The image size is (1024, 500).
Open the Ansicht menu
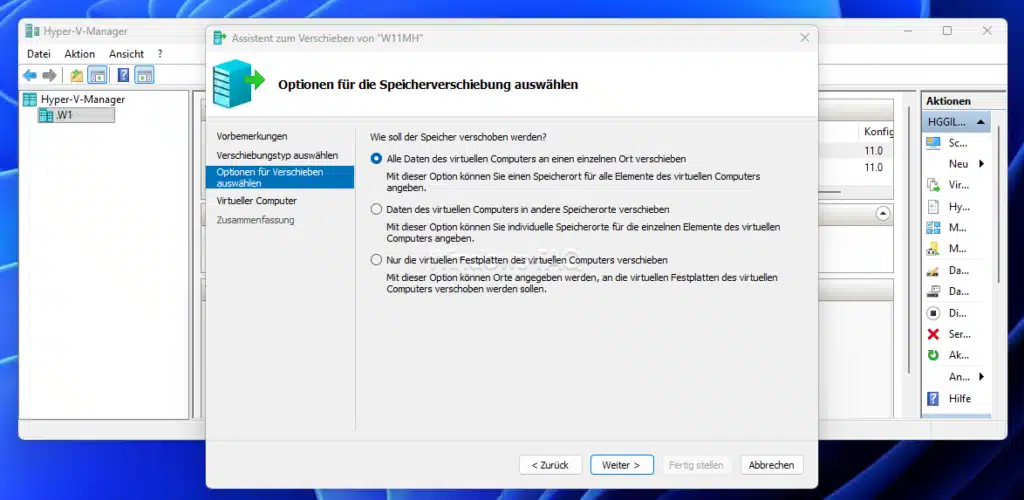point(126,54)
